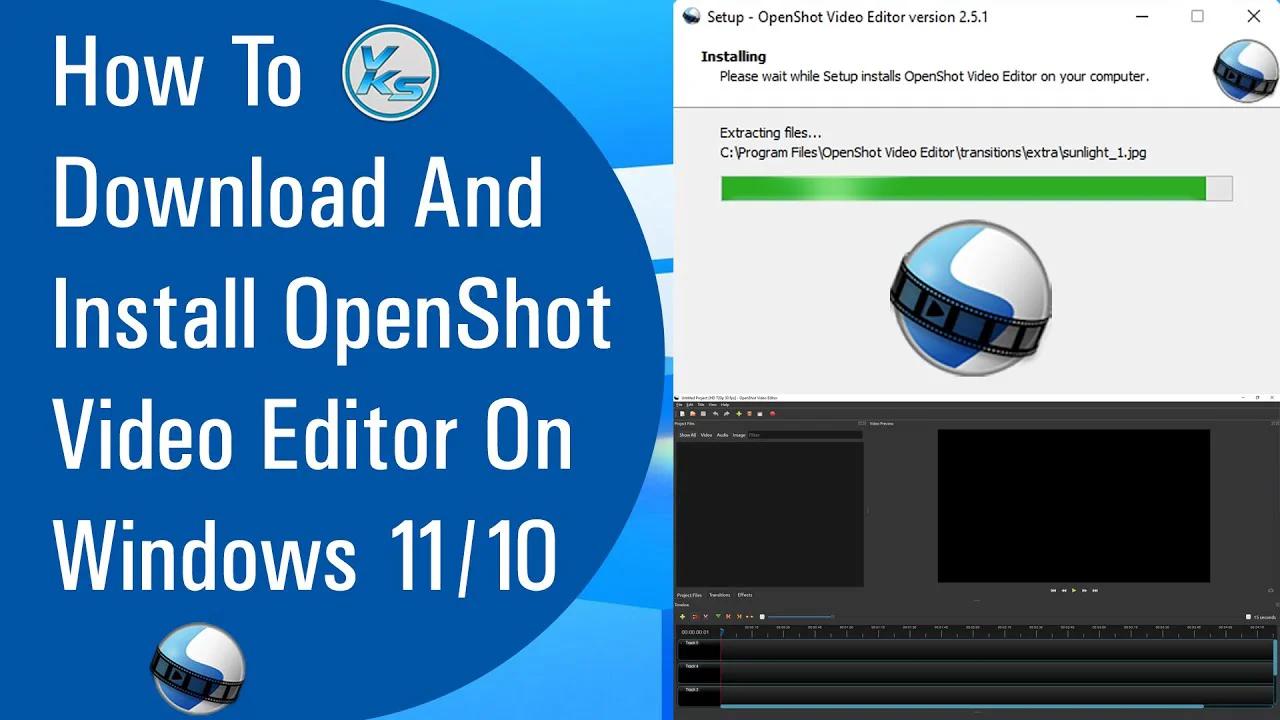Click the timeline zoom slider
Screen dimensions: 1280x720
[x=801, y=617]
